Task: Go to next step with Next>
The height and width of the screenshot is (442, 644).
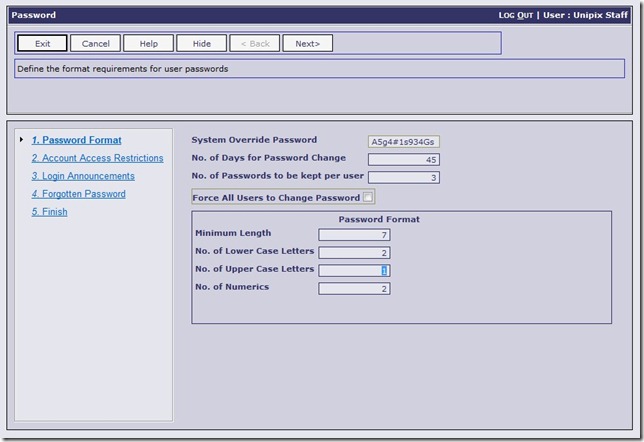Action: (307, 44)
